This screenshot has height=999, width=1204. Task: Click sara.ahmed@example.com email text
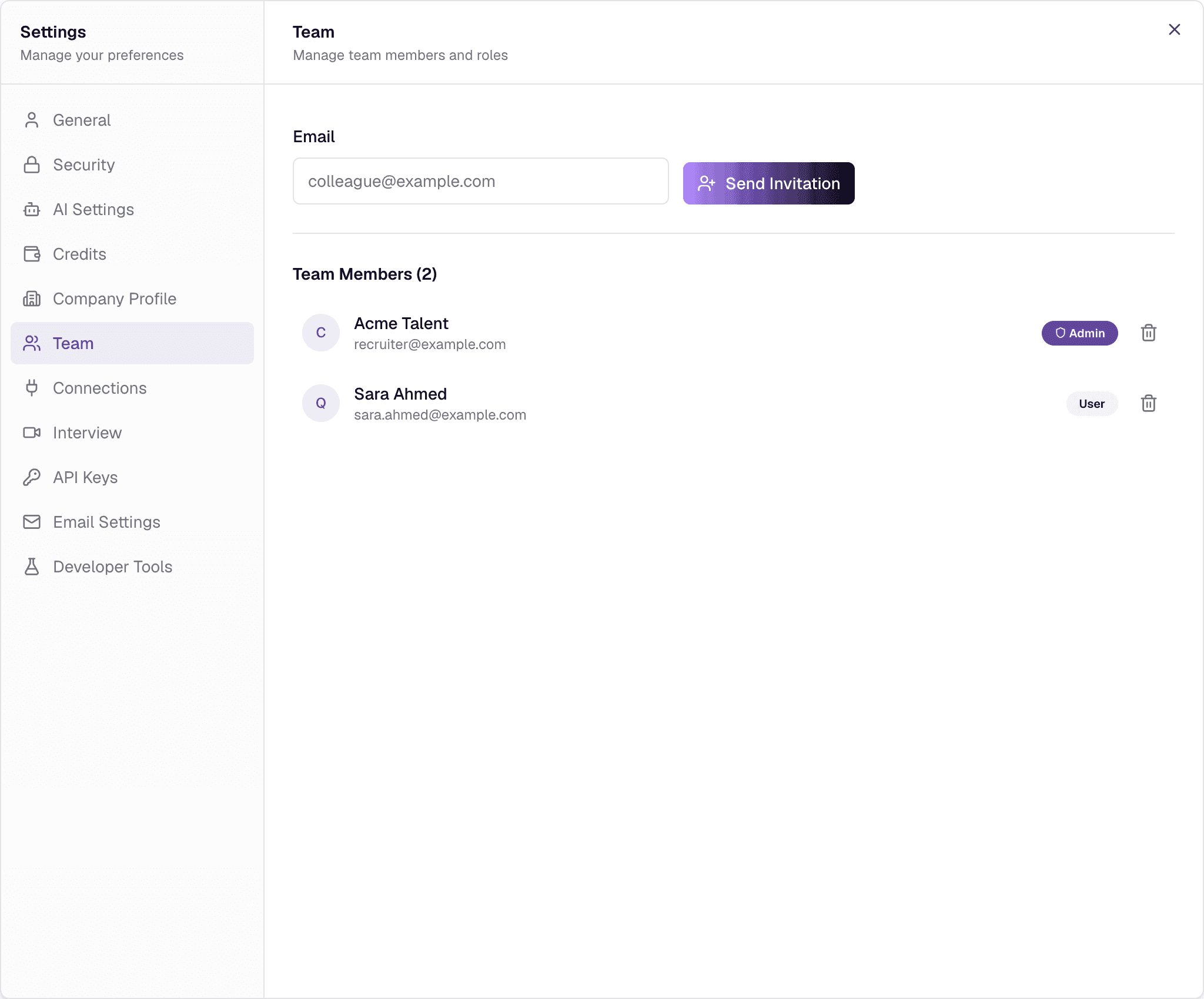pyautogui.click(x=440, y=415)
